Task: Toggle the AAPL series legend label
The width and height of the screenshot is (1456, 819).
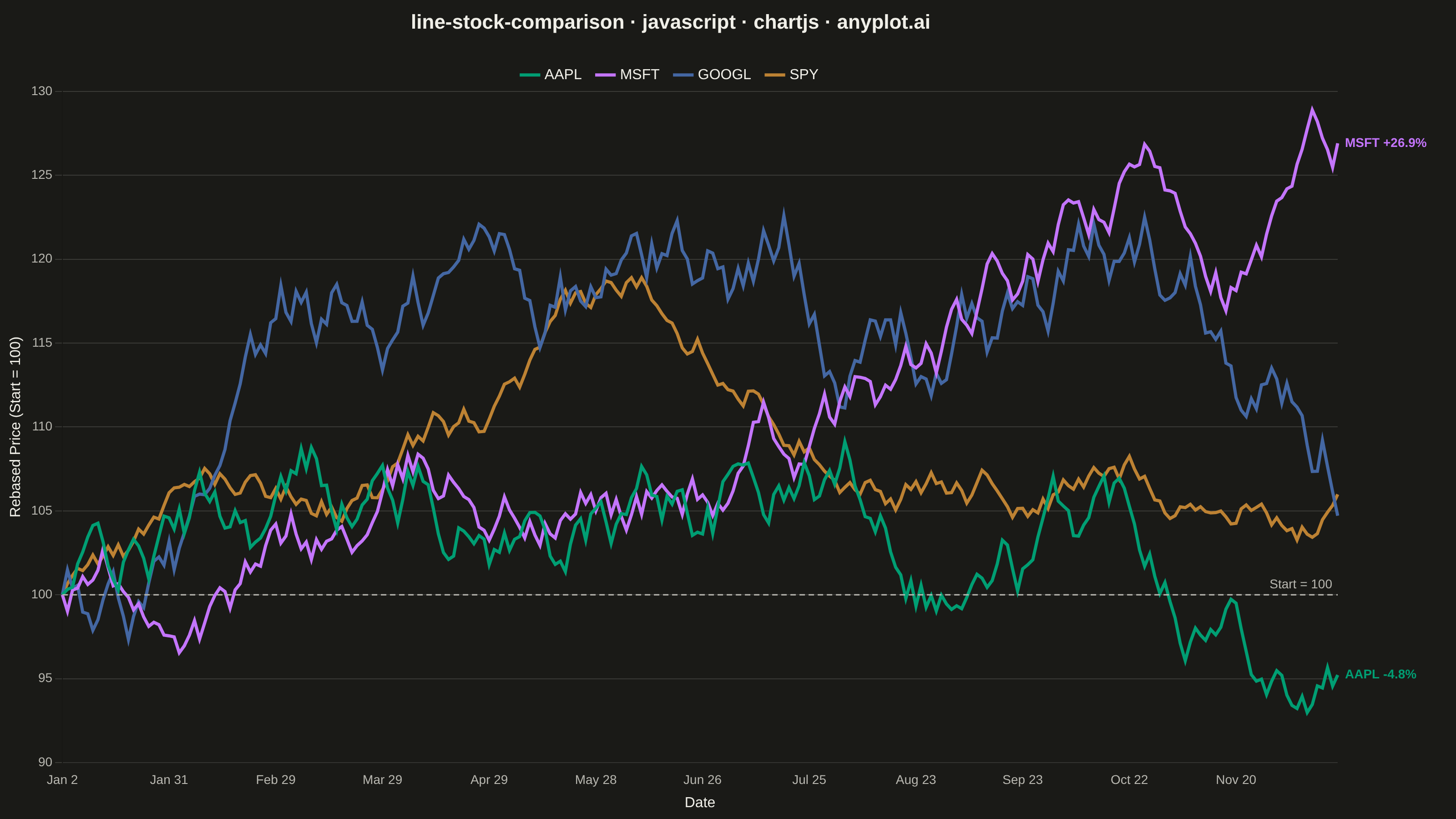Action: tap(562, 75)
